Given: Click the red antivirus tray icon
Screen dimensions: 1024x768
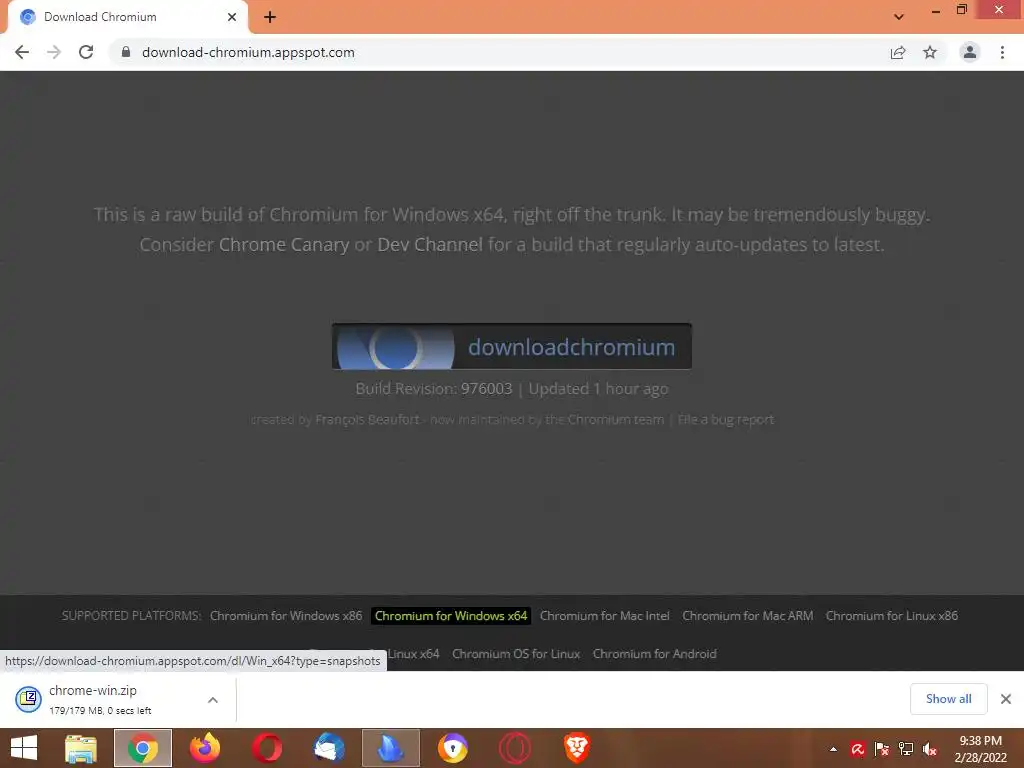Looking at the screenshot, I should pos(857,749).
